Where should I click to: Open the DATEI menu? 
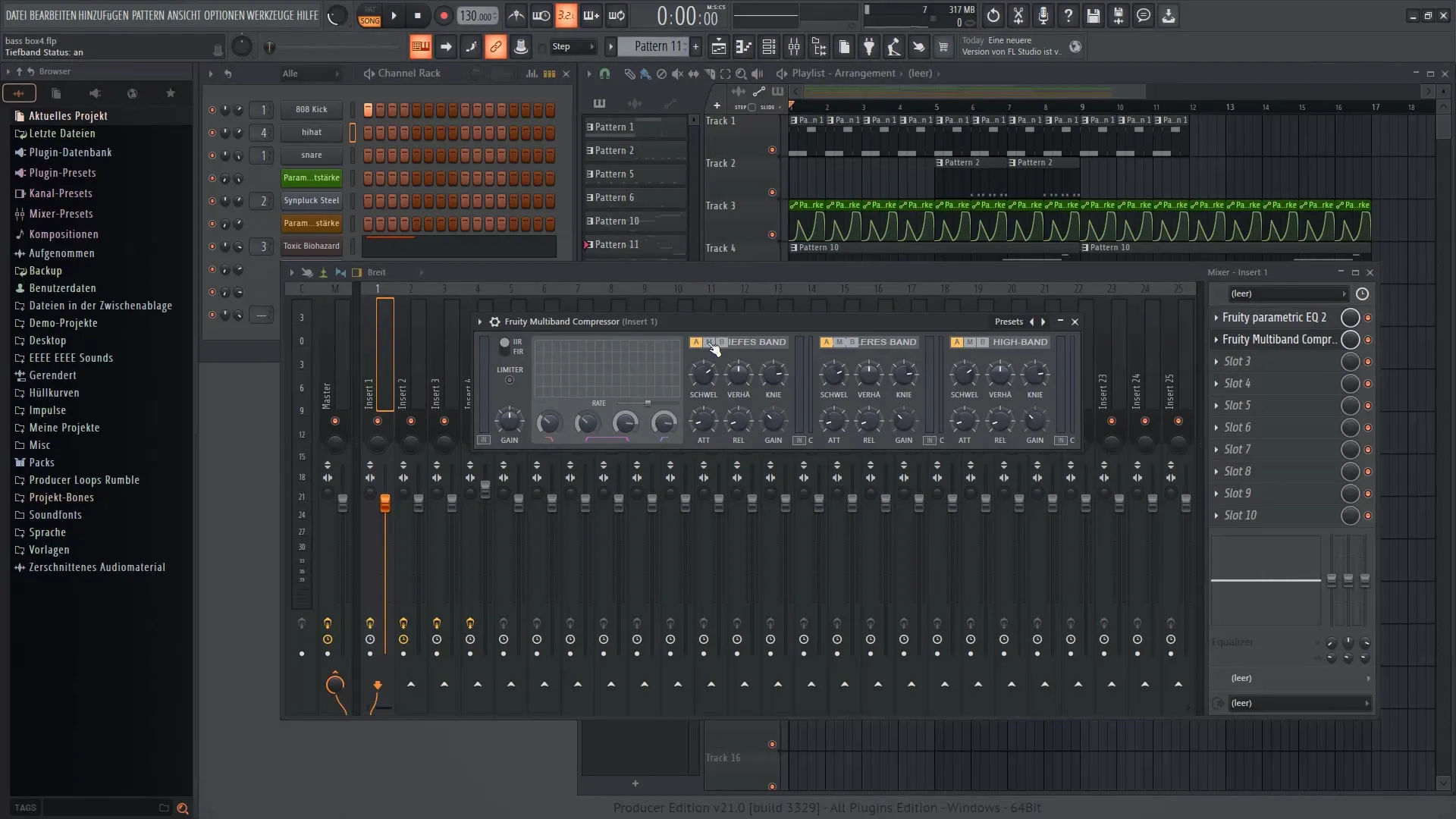tap(16, 15)
